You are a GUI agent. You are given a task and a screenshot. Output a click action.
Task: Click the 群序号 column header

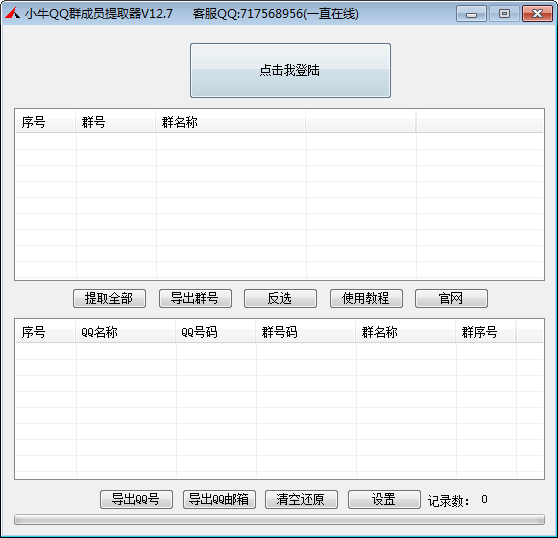click(x=486, y=332)
